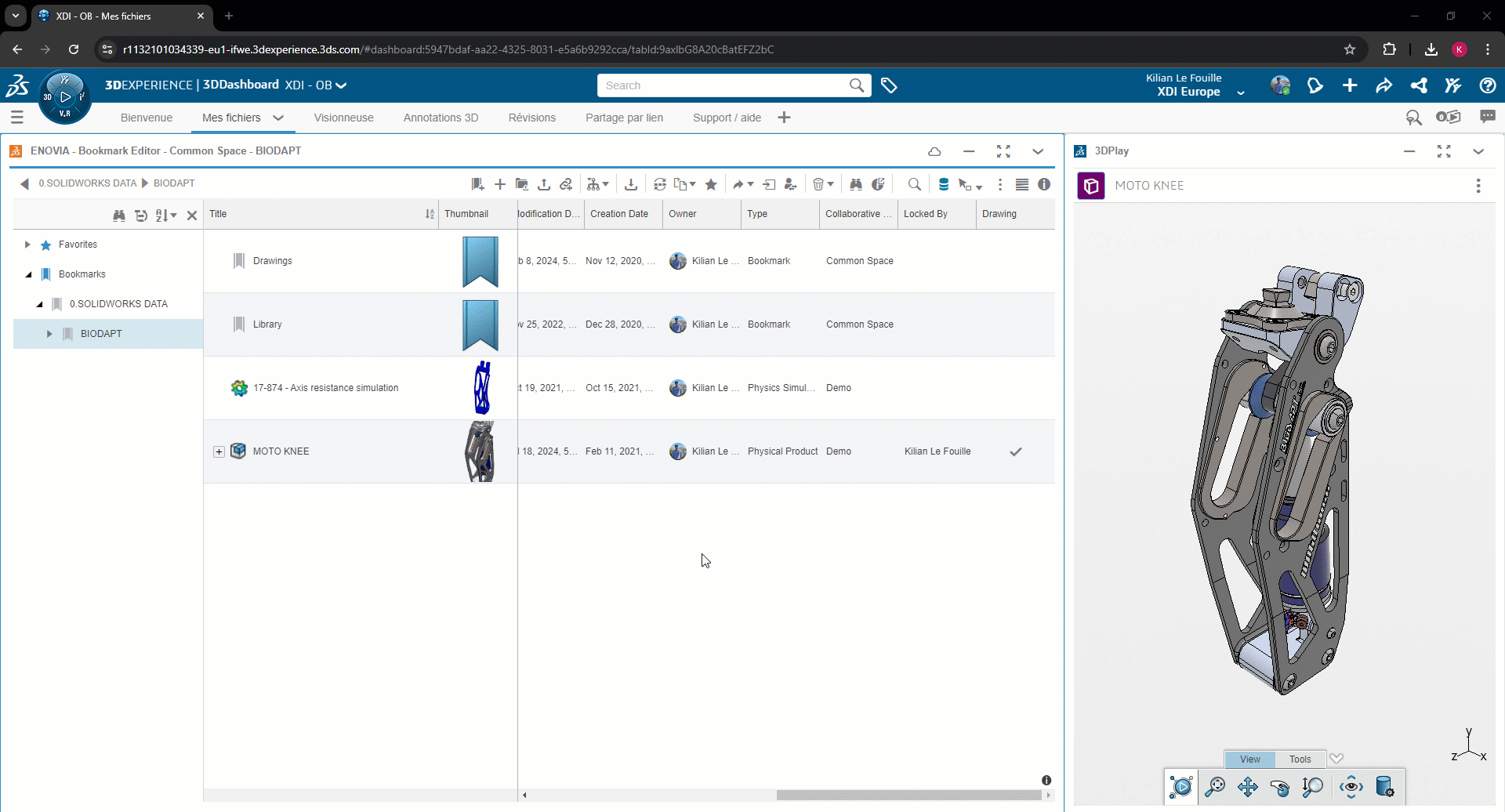The height and width of the screenshot is (812, 1505).
Task: Select the Zoom tool in 3DPlay
Action: tap(1314, 787)
